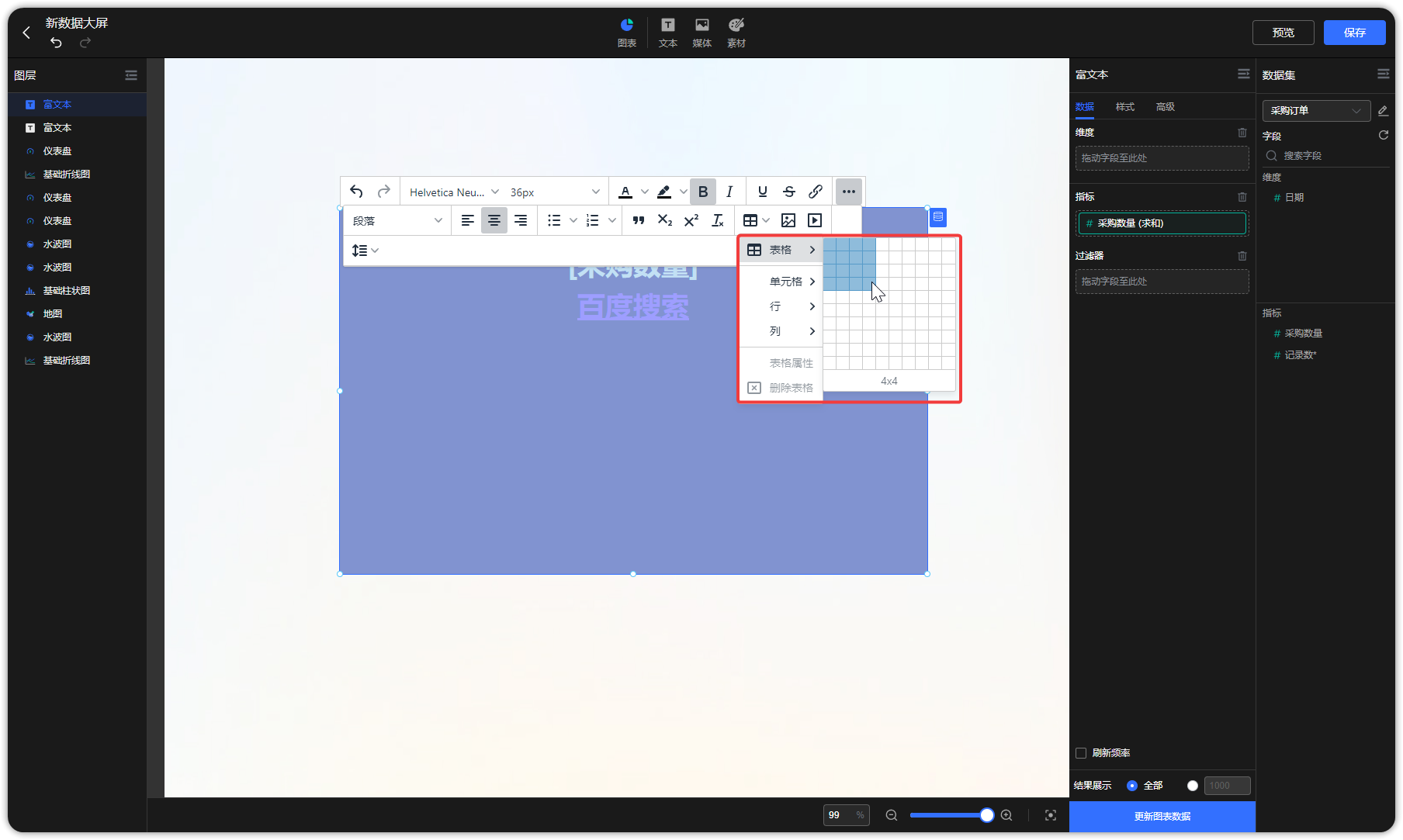
Task: Enable the 刷新频率 checkbox
Action: [x=1081, y=753]
